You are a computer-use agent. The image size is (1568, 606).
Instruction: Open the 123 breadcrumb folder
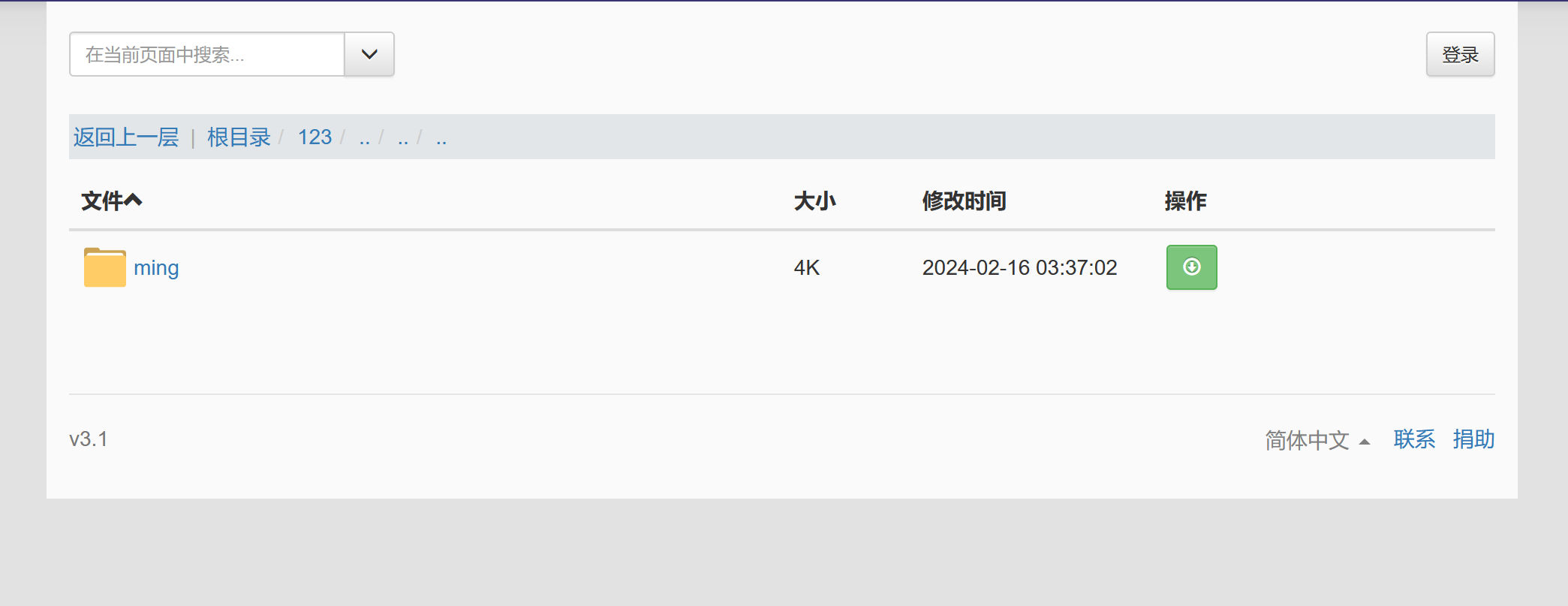(x=315, y=137)
